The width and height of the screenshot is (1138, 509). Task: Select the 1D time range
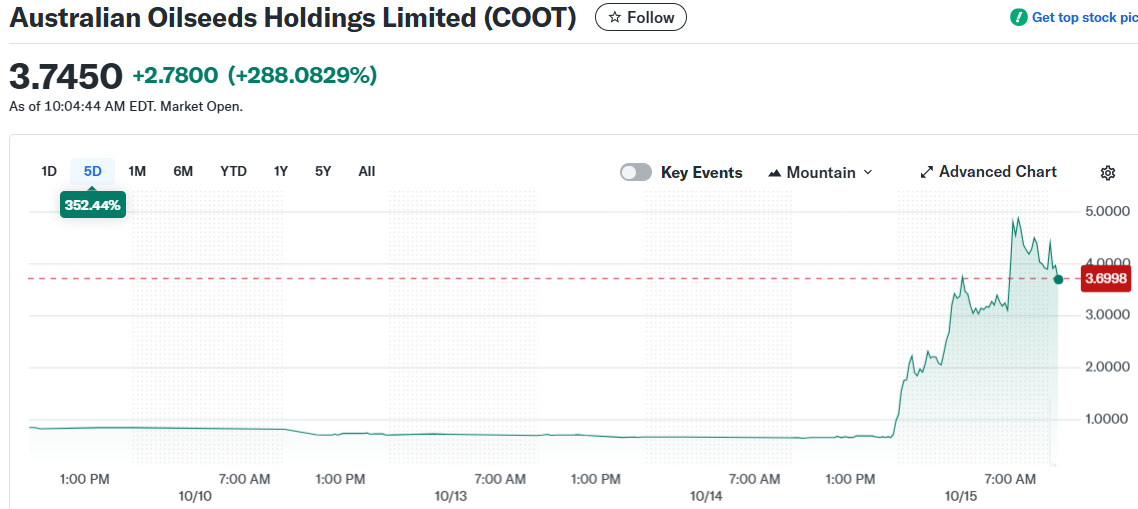click(x=49, y=171)
